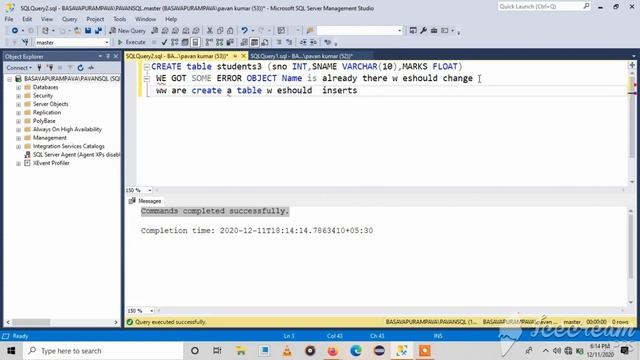Image resolution: width=640 pixels, height=360 pixels.
Task: Click the New Query toolbar button
Action: [127, 31]
